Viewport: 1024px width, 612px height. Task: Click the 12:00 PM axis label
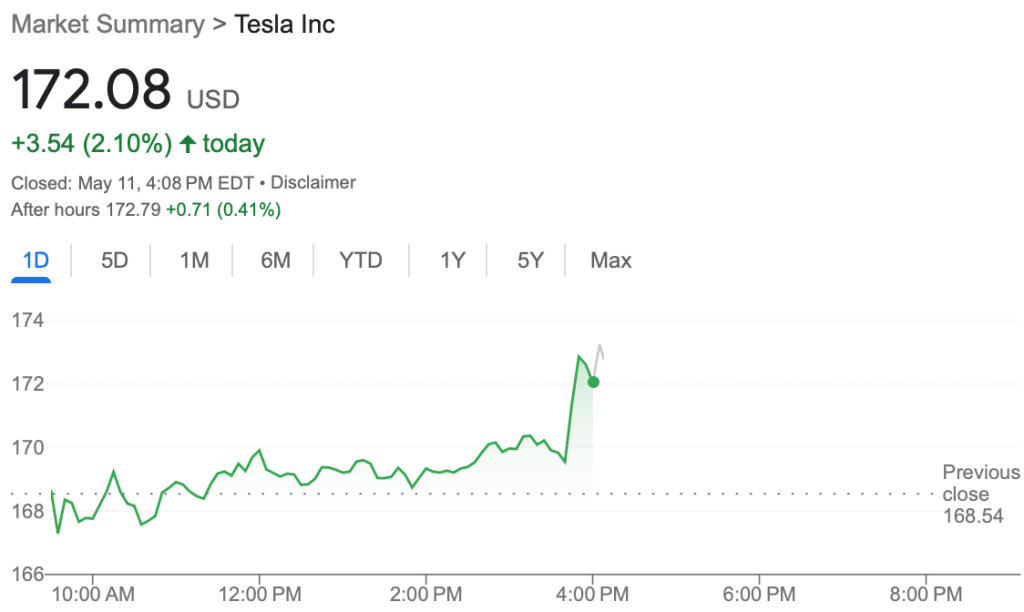259,594
